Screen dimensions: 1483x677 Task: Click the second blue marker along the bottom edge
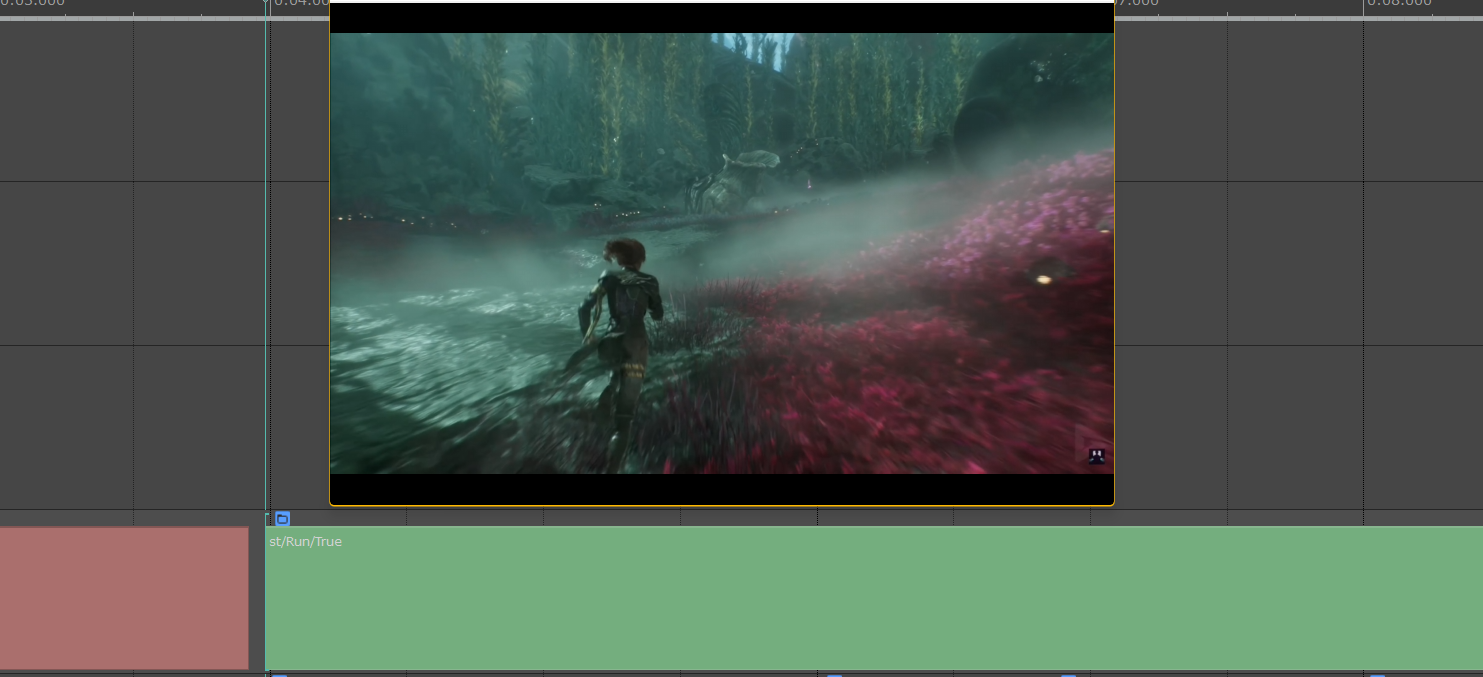coord(834,675)
